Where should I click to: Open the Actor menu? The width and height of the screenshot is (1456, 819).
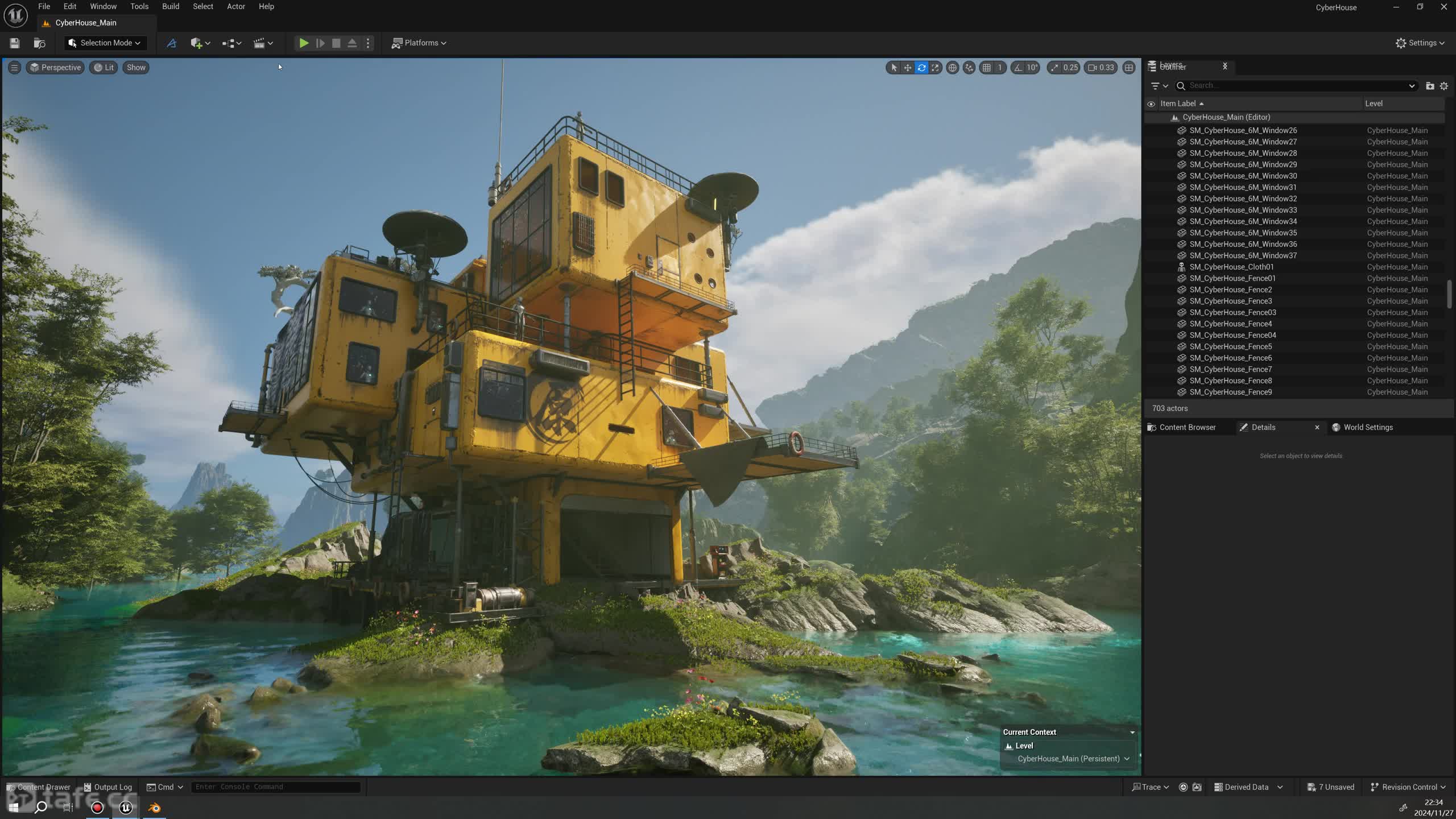pos(236,7)
